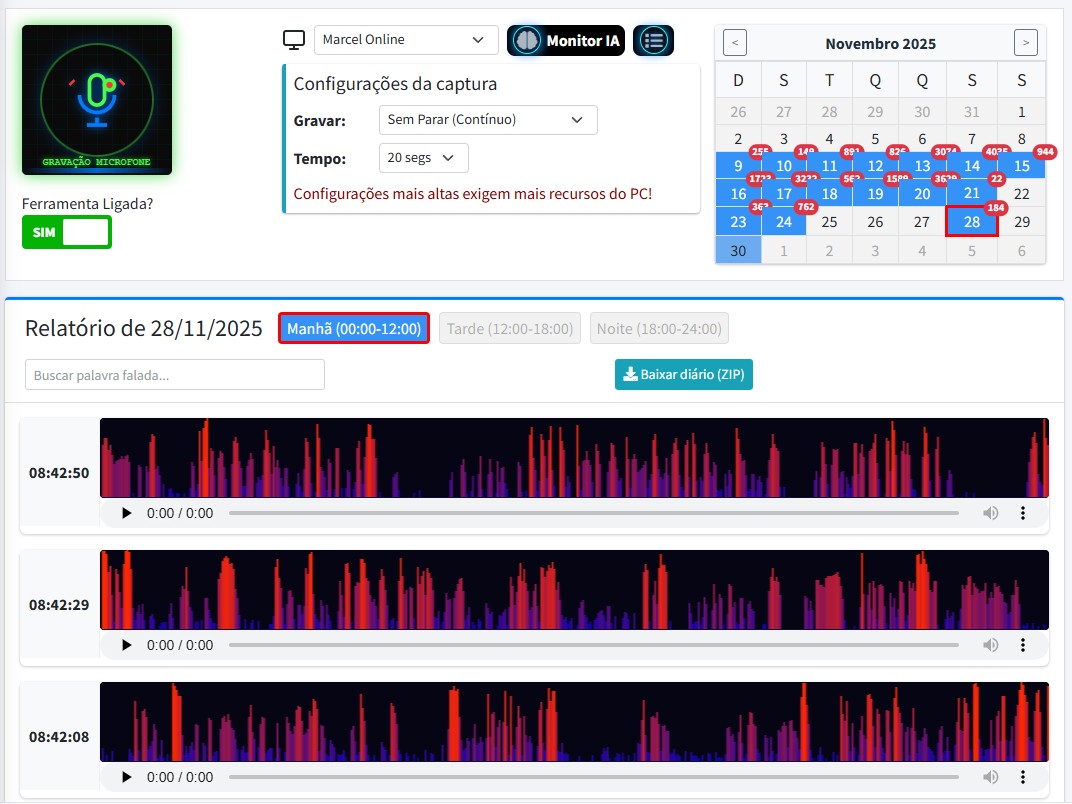Play the 08:42:29 audio recording
Image resolution: width=1072 pixels, height=804 pixels.
126,645
